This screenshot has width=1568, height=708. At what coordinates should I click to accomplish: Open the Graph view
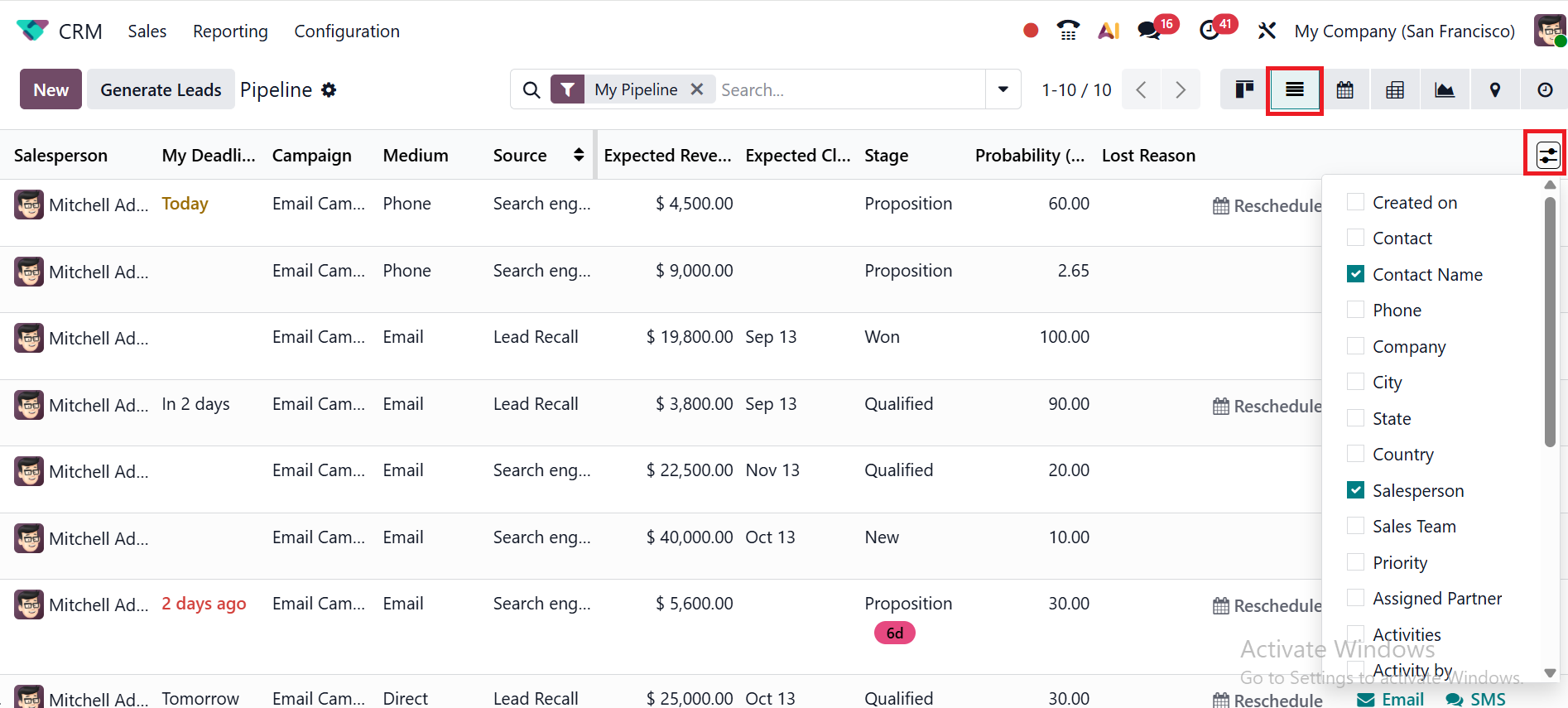pyautogui.click(x=1445, y=89)
